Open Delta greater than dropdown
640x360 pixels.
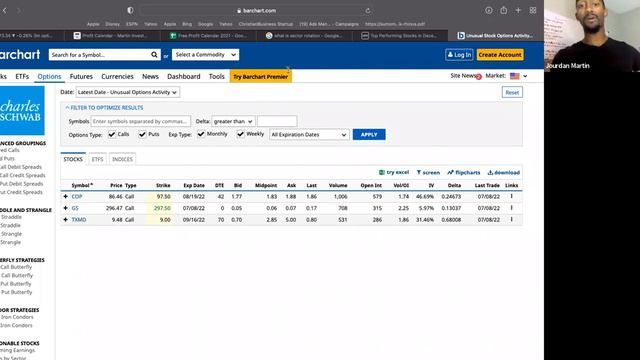coord(233,121)
